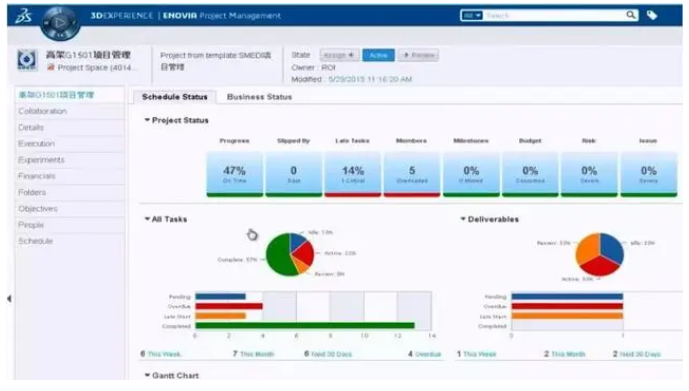Open '2 Next 30 Days' deliverables link
The image size is (689, 391).
pos(637,354)
